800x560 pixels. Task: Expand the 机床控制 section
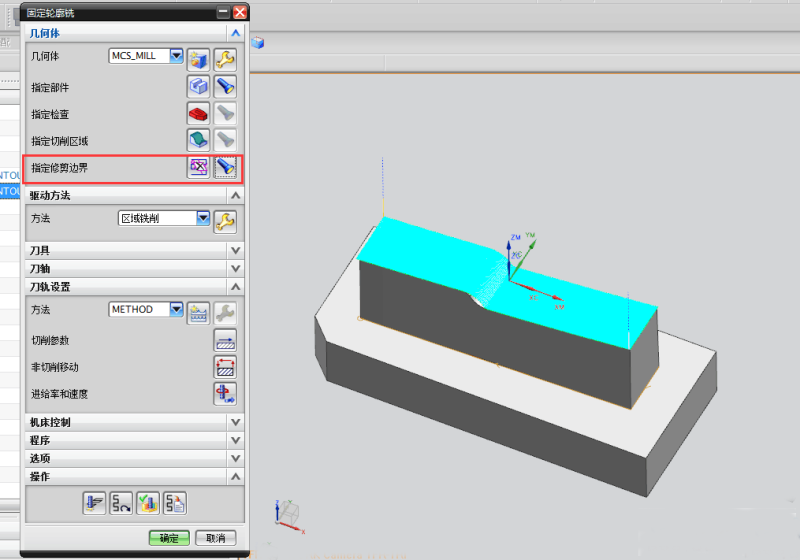pos(235,423)
